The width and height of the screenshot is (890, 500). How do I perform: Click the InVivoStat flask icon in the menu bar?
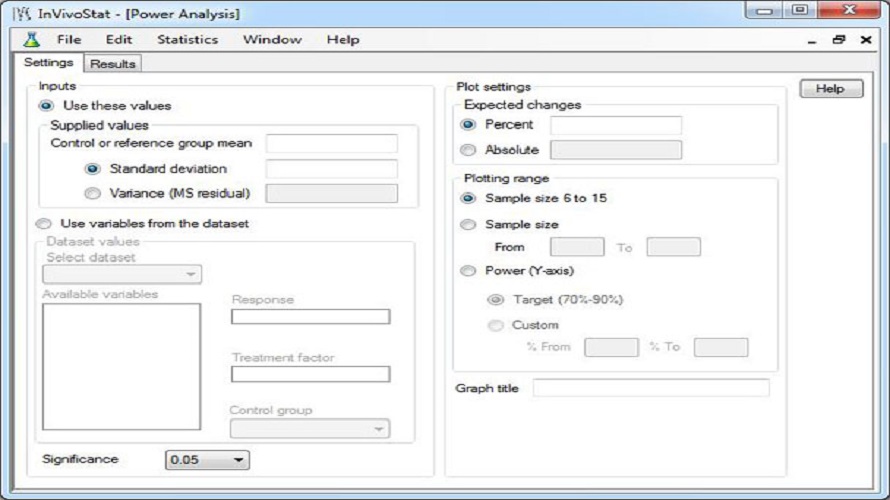click(x=31, y=40)
